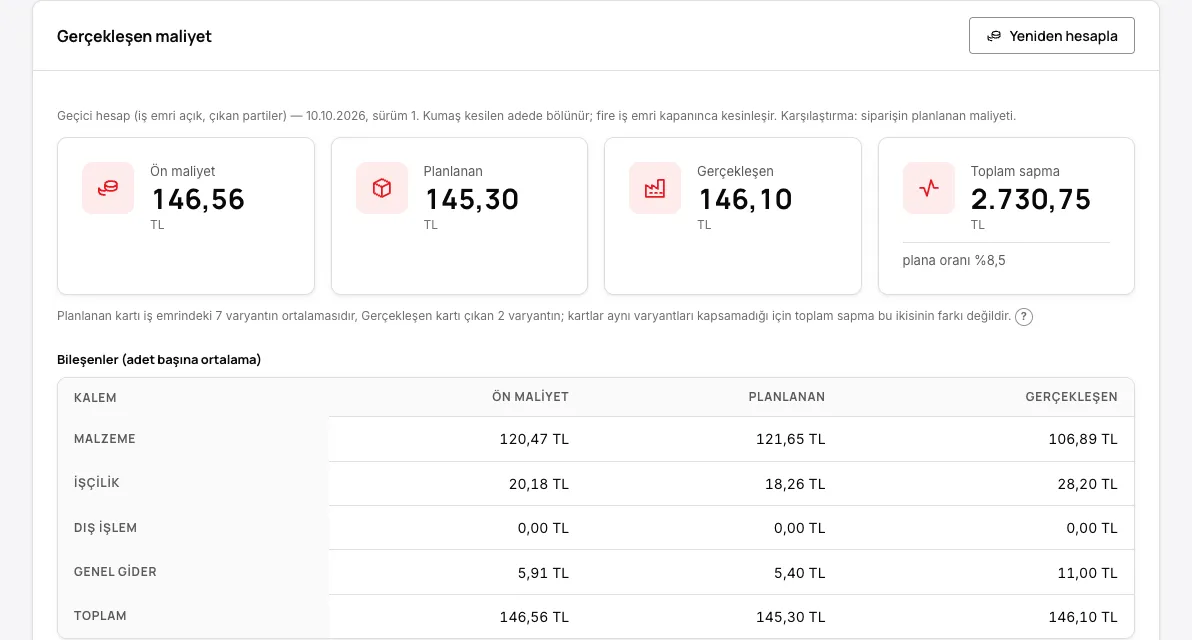Click the 145,30 TL cell in TOPLAM row
1192x640 pixels.
791,617
